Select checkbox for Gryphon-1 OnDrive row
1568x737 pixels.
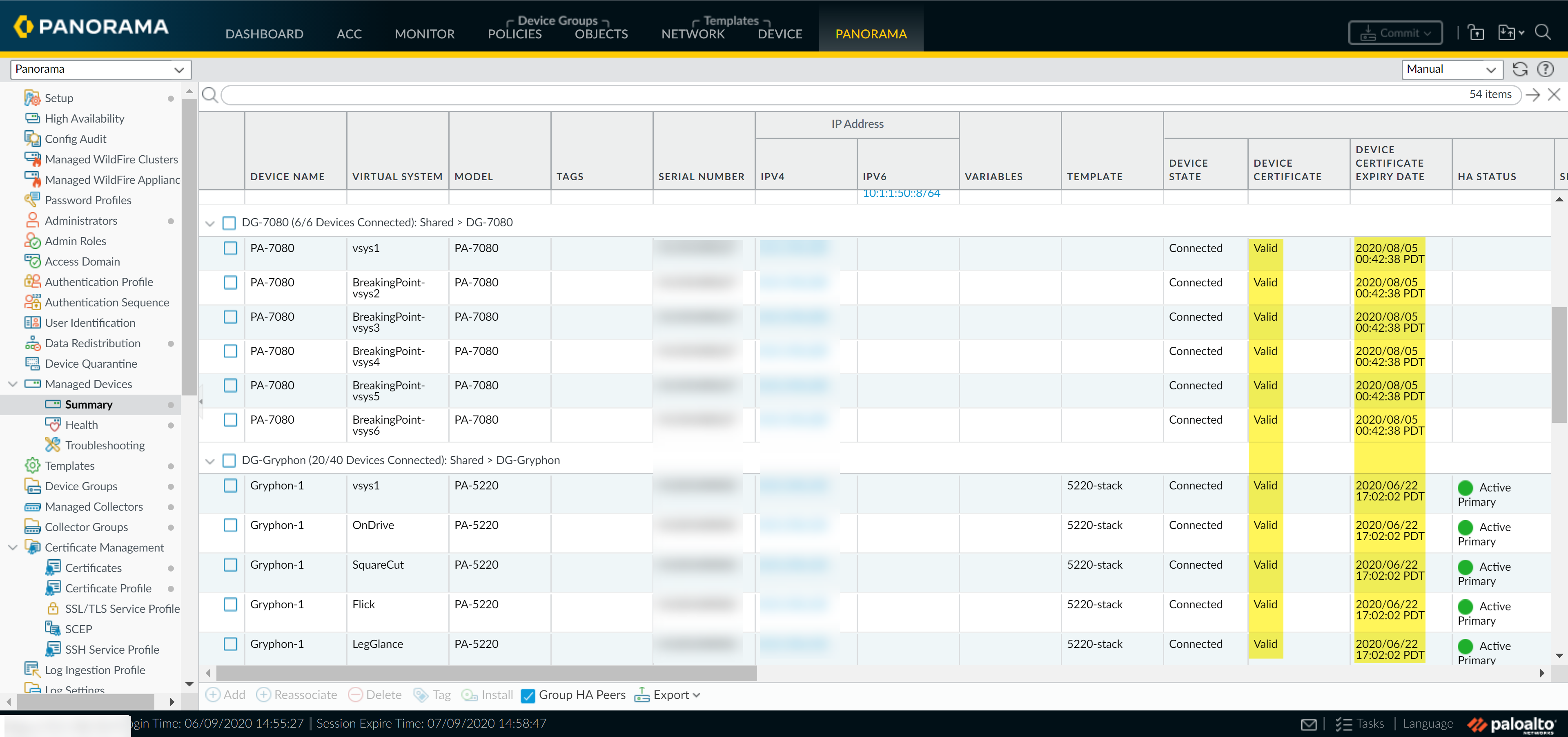[230, 525]
